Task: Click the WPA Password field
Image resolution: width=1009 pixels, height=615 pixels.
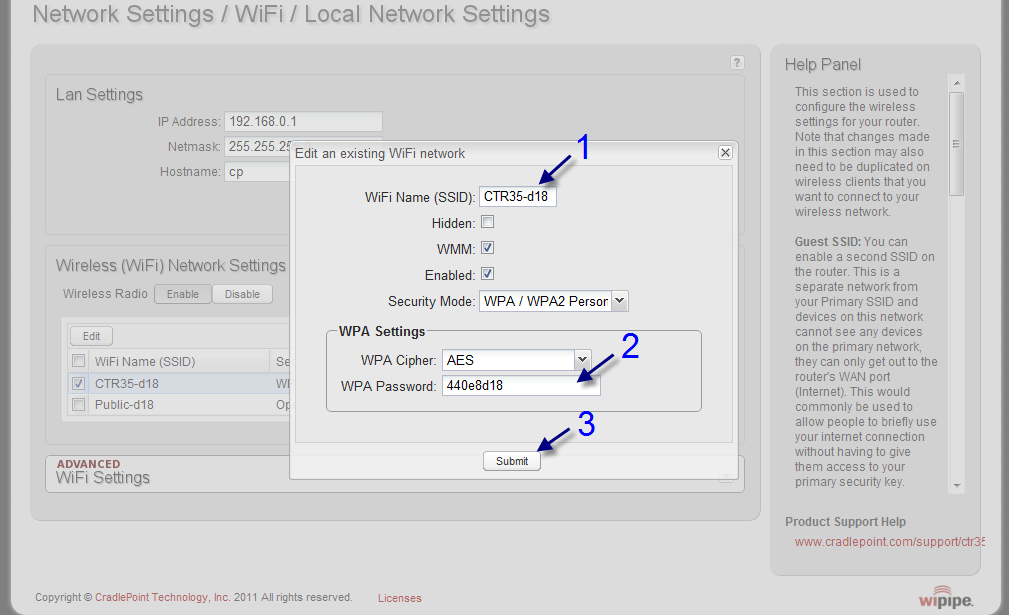Action: point(521,385)
